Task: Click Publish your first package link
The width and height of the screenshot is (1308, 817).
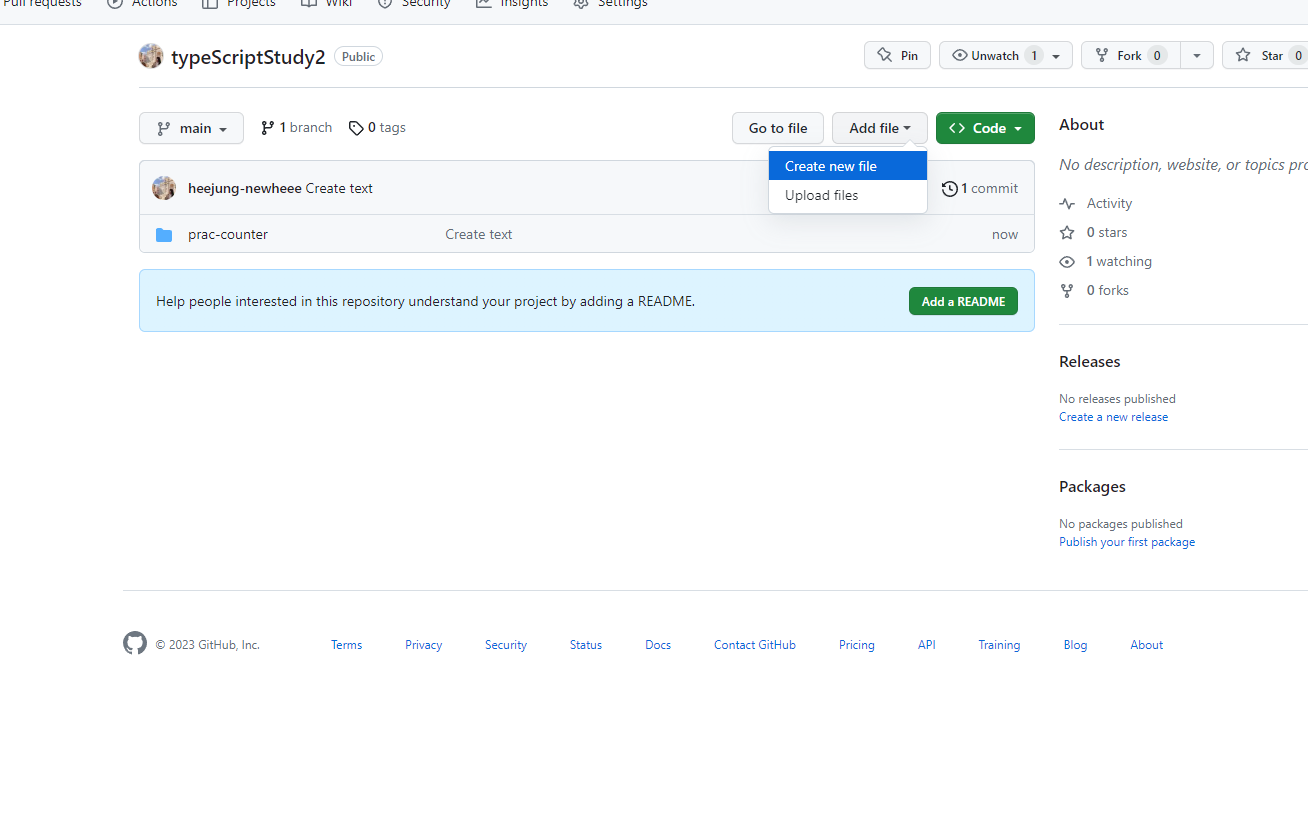Action: [x=1127, y=542]
